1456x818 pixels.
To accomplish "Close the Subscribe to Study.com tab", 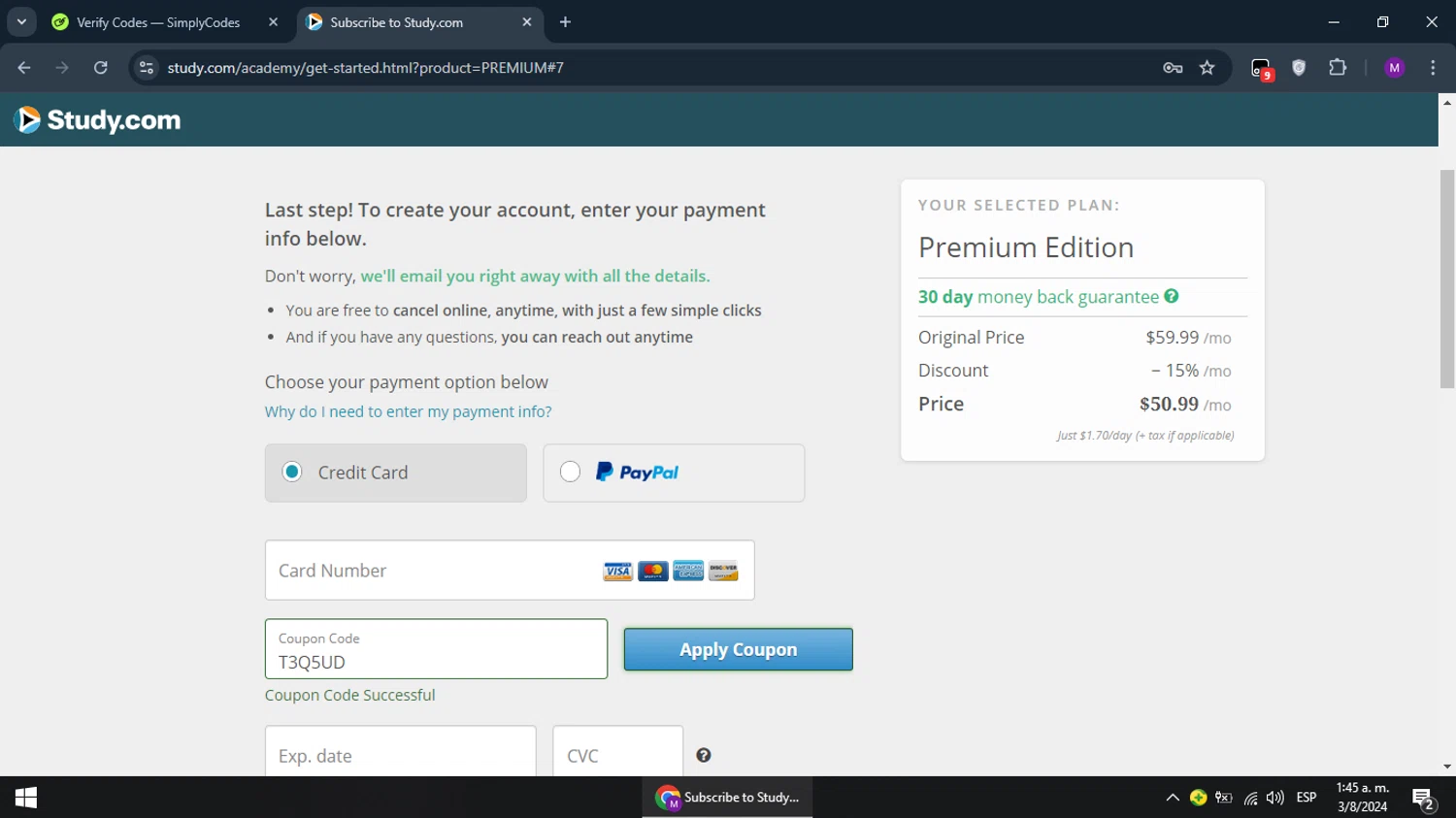I will [527, 22].
